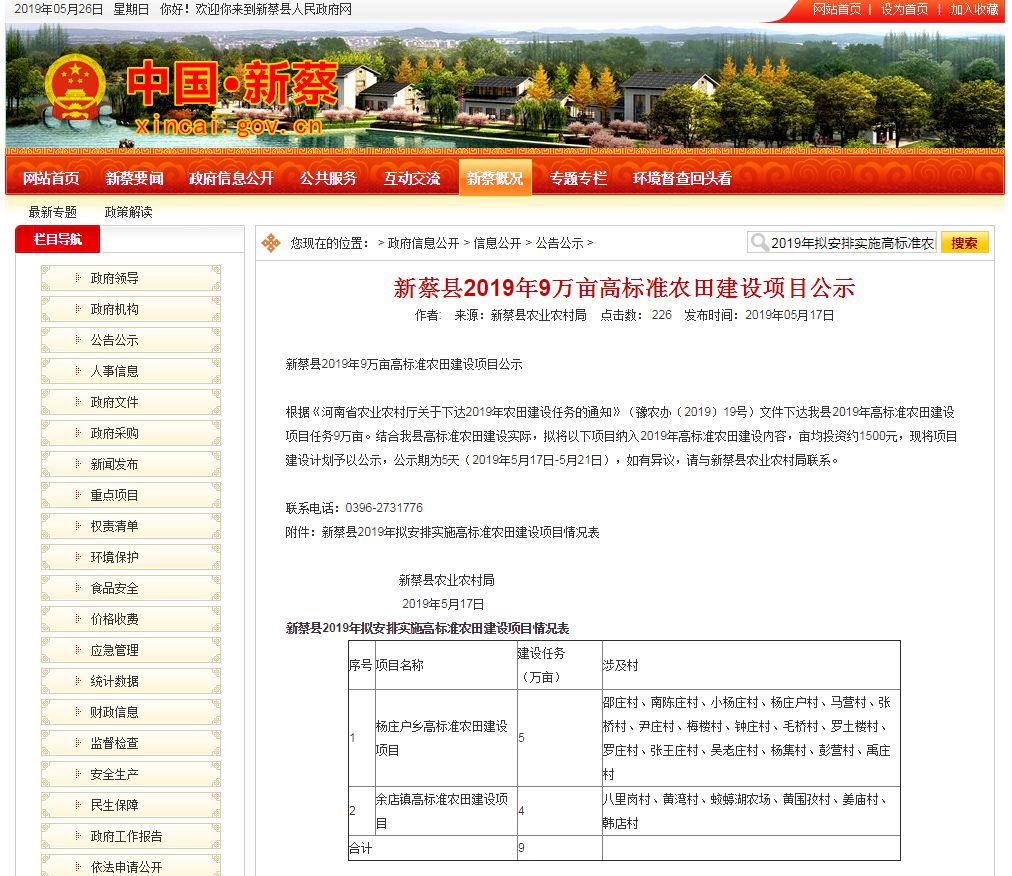The width and height of the screenshot is (1012, 876).
Task: Click 设为首页 link at the top right
Action: coord(904,9)
